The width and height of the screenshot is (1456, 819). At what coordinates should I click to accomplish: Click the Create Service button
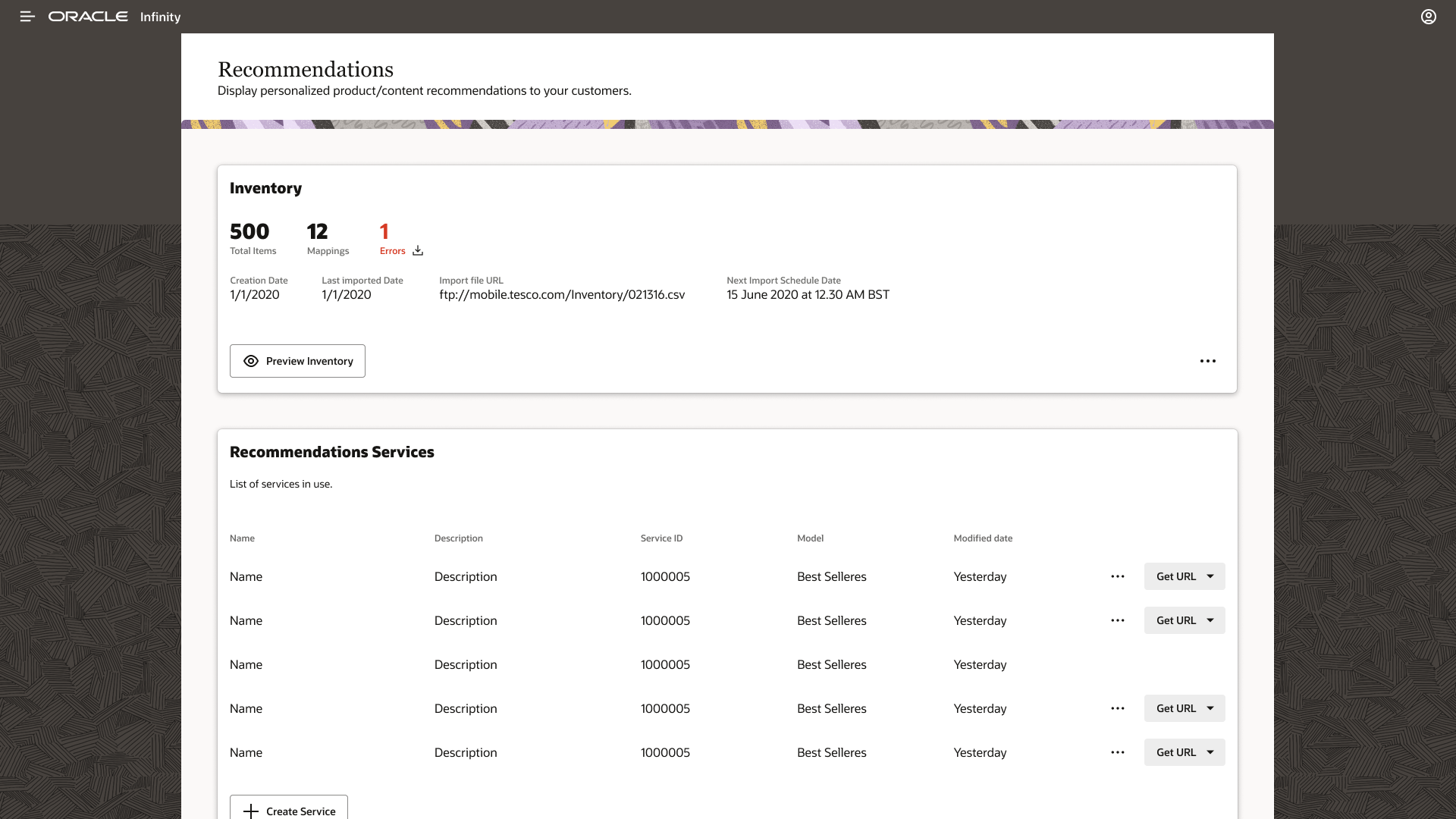coord(289,811)
